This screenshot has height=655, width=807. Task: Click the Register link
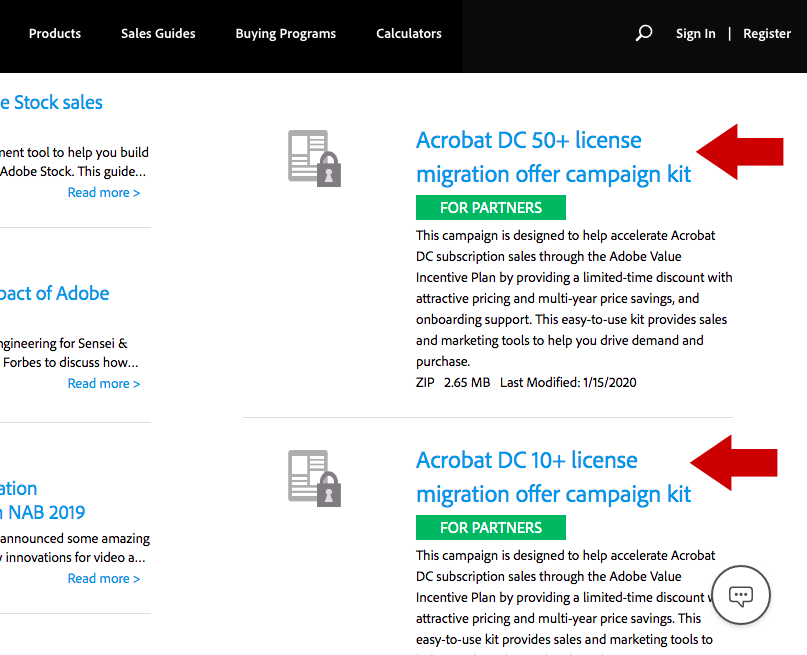point(767,33)
